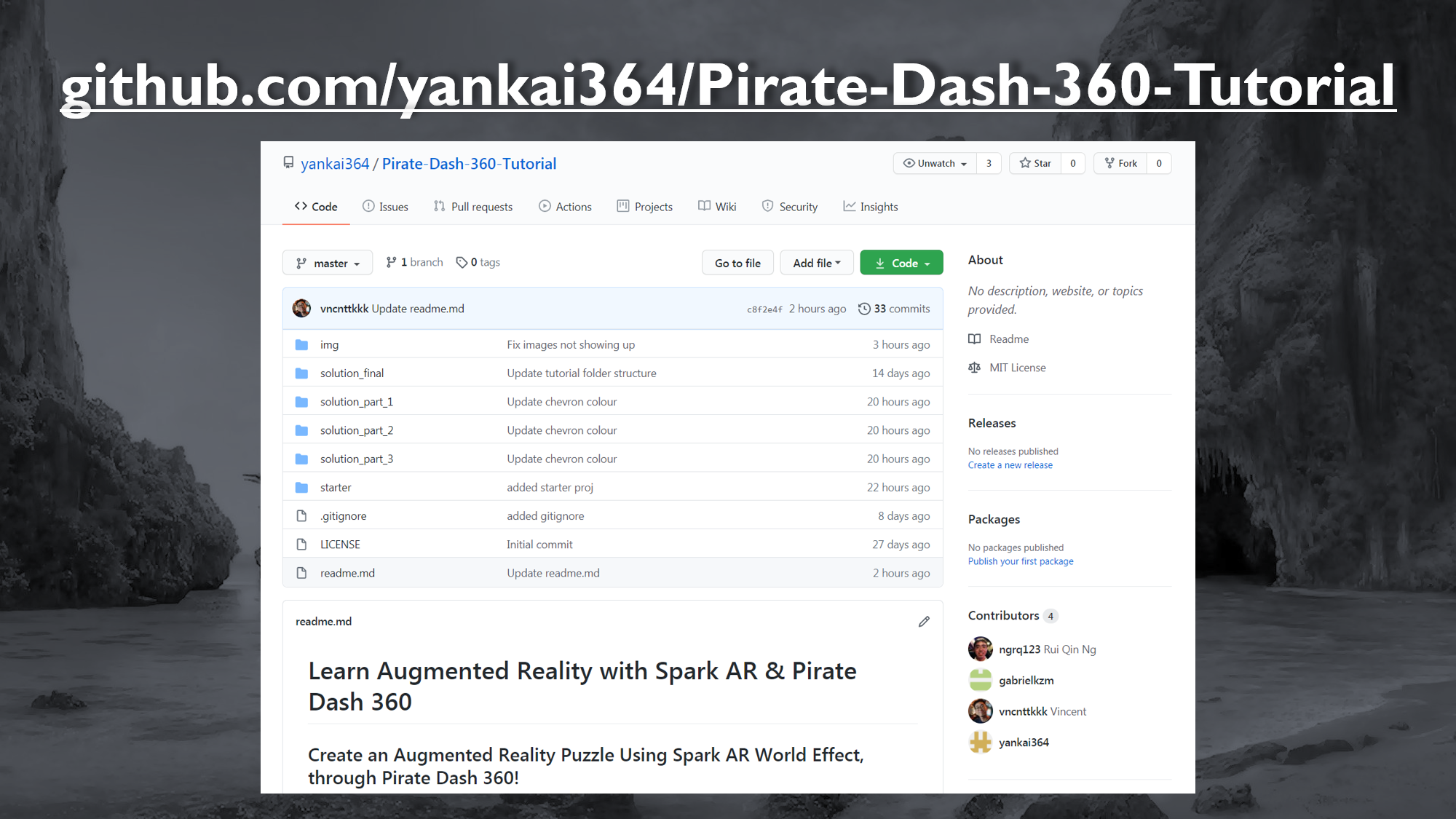Open the green Code download dropdown
The width and height of the screenshot is (1456, 819).
(x=901, y=263)
